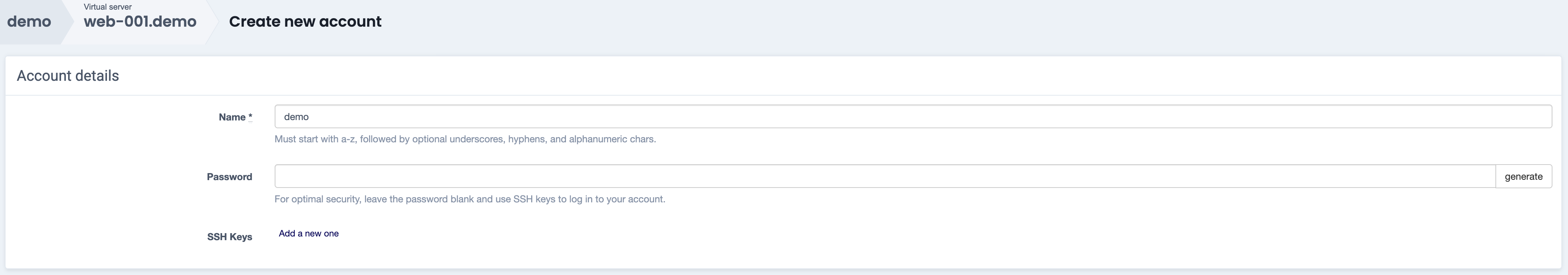Click the Account details section heading

pos(68,76)
